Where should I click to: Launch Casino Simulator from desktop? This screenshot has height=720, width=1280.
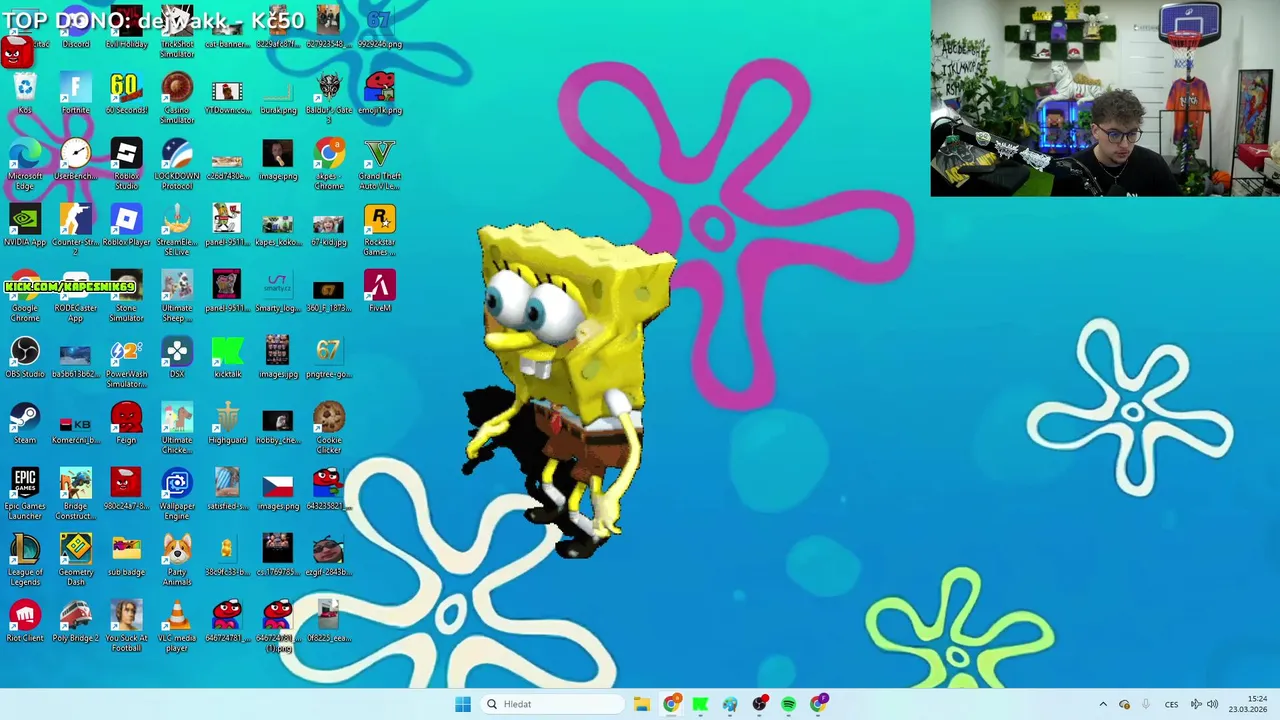(x=177, y=98)
